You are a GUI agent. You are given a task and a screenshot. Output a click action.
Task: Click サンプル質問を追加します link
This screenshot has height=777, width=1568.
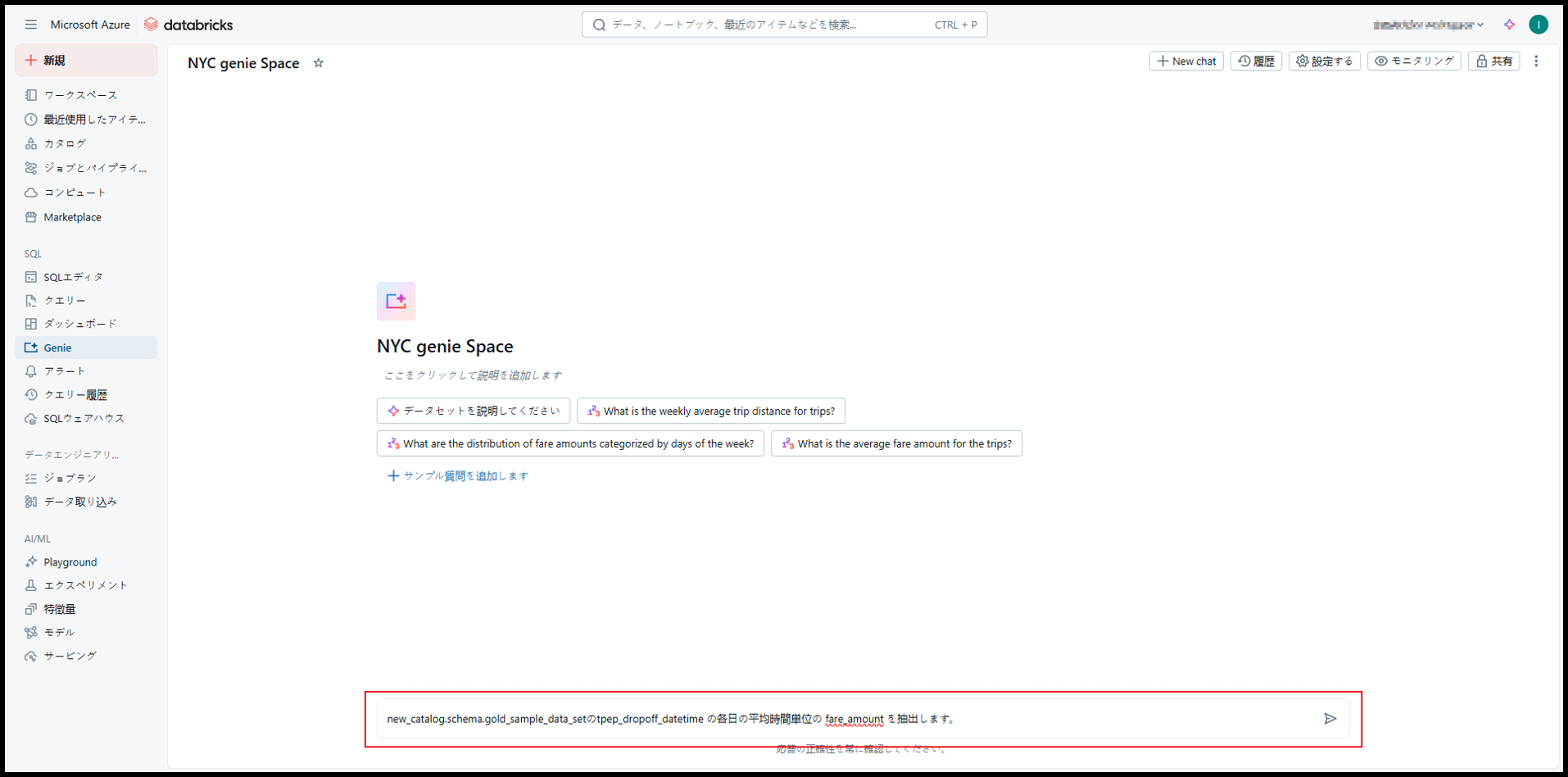coord(458,476)
